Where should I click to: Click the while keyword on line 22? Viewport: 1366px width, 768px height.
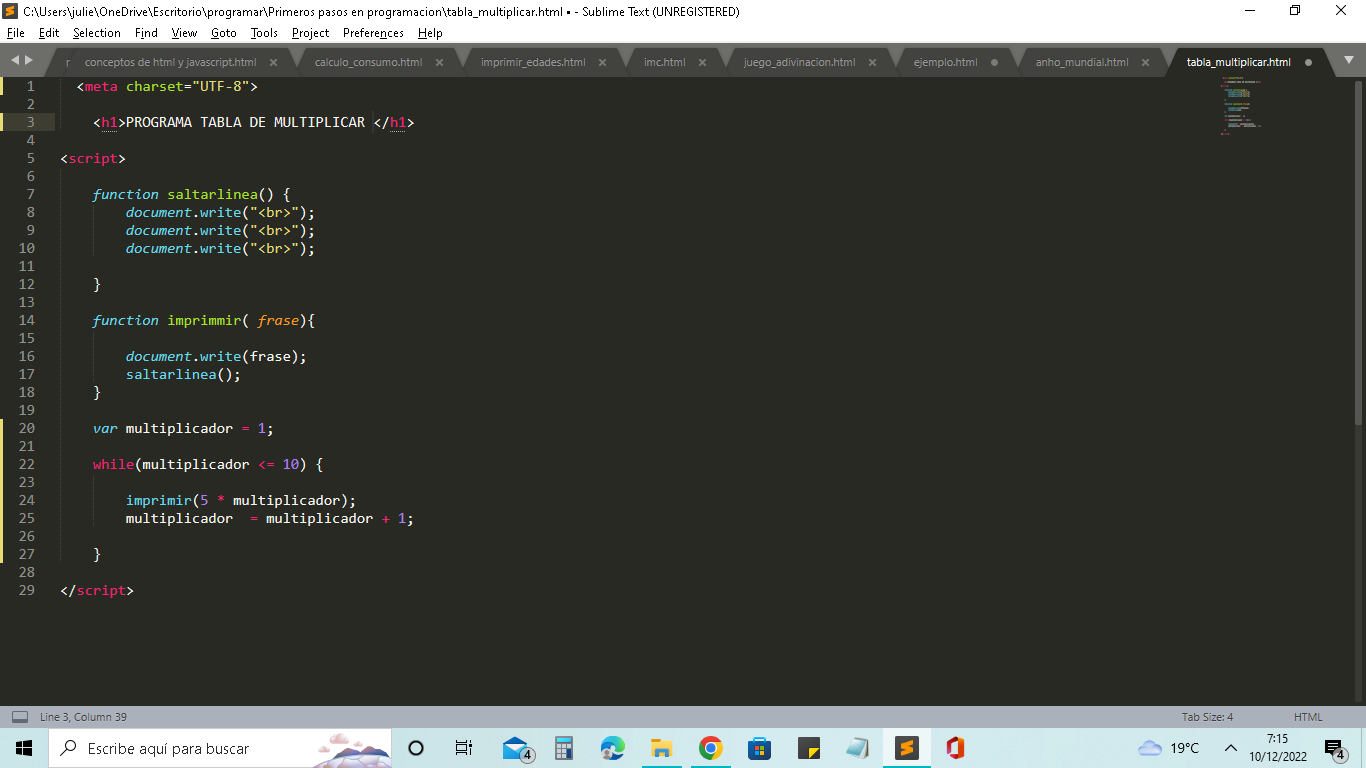coord(113,464)
